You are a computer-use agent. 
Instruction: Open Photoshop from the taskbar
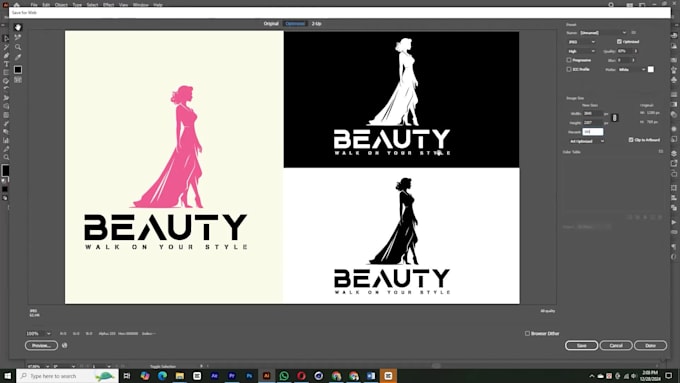[x=249, y=376]
